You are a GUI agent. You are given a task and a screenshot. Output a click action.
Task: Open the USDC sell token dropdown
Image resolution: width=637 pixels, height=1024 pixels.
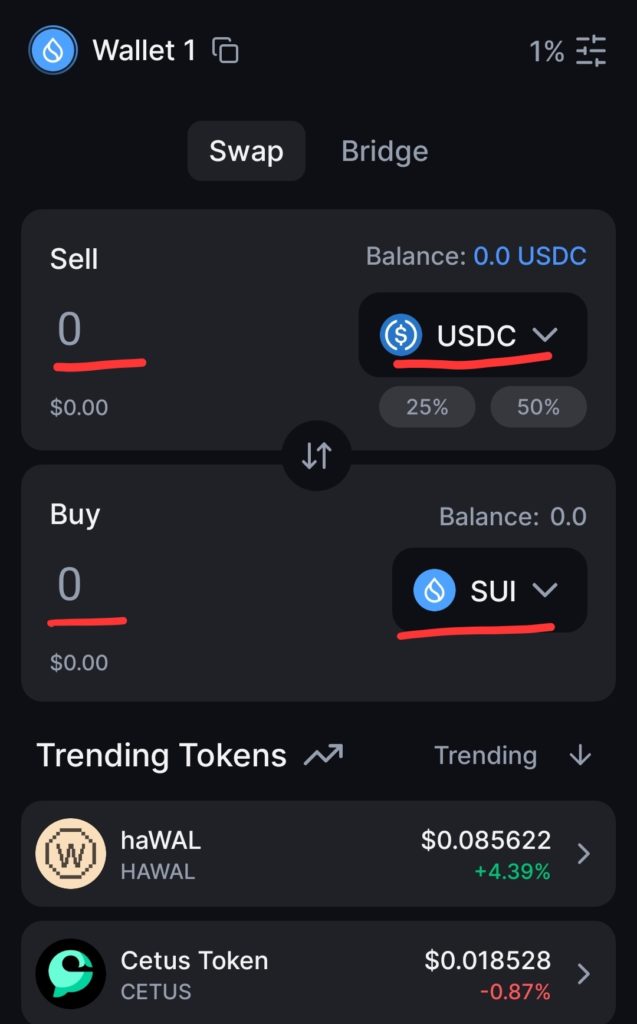pos(472,336)
